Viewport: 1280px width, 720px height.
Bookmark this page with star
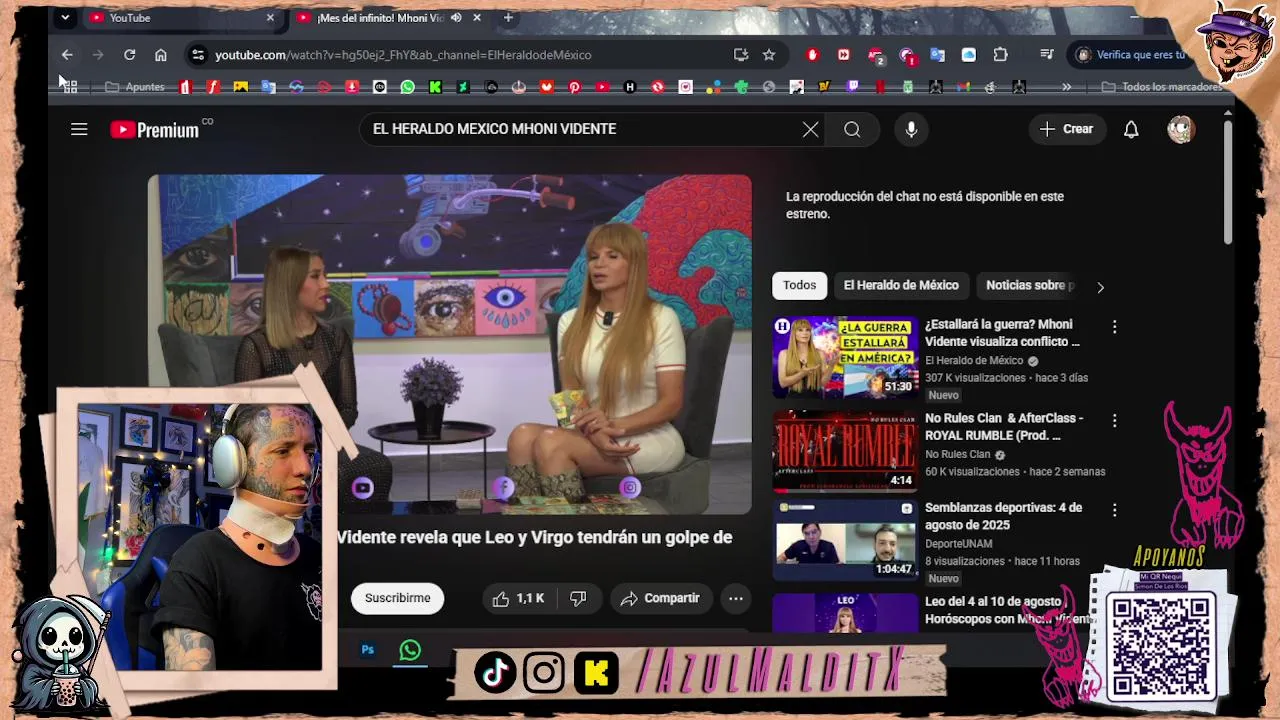coord(769,55)
